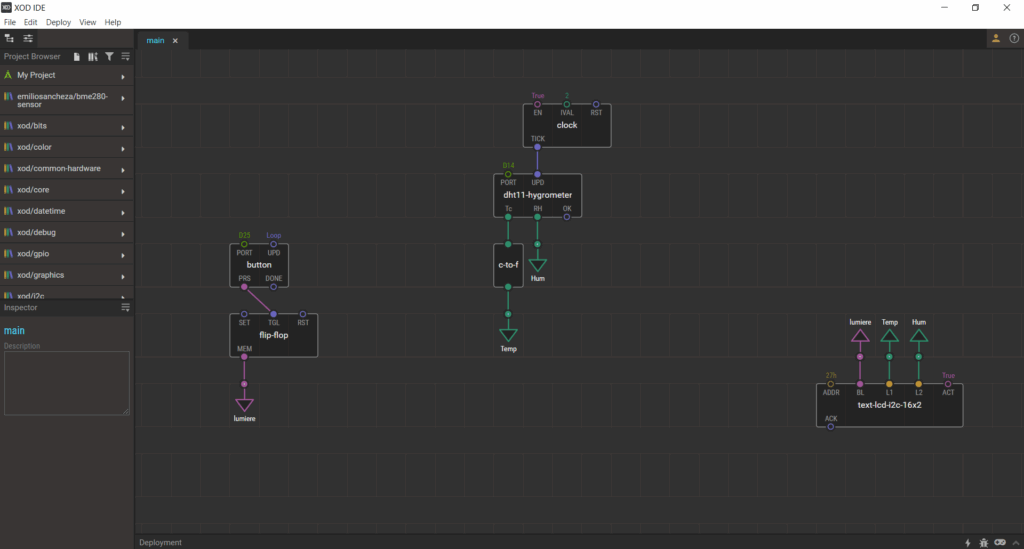1024x549 pixels.
Task: Select the lumiere input bus triangle above LCD
Action: (x=860, y=336)
